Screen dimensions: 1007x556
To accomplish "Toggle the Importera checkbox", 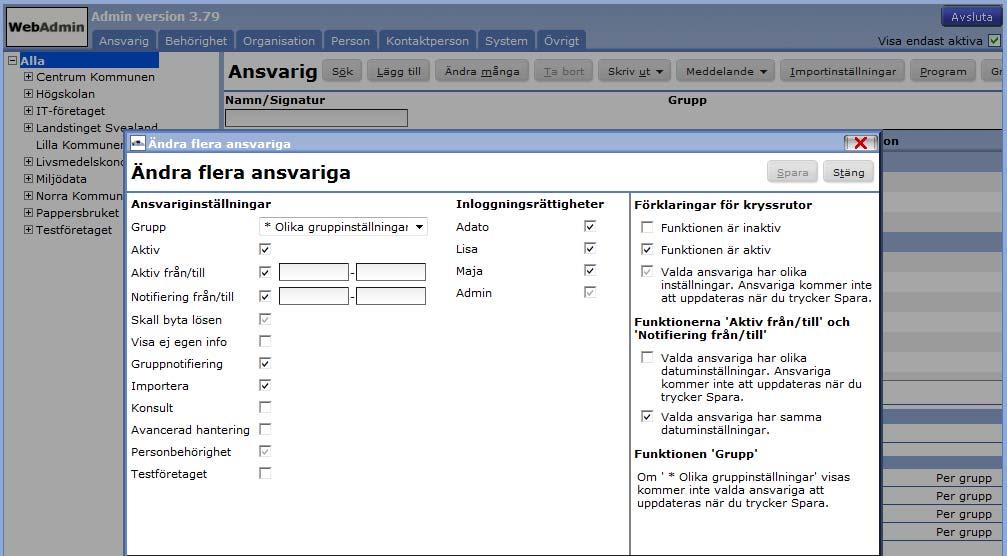I will point(265,385).
